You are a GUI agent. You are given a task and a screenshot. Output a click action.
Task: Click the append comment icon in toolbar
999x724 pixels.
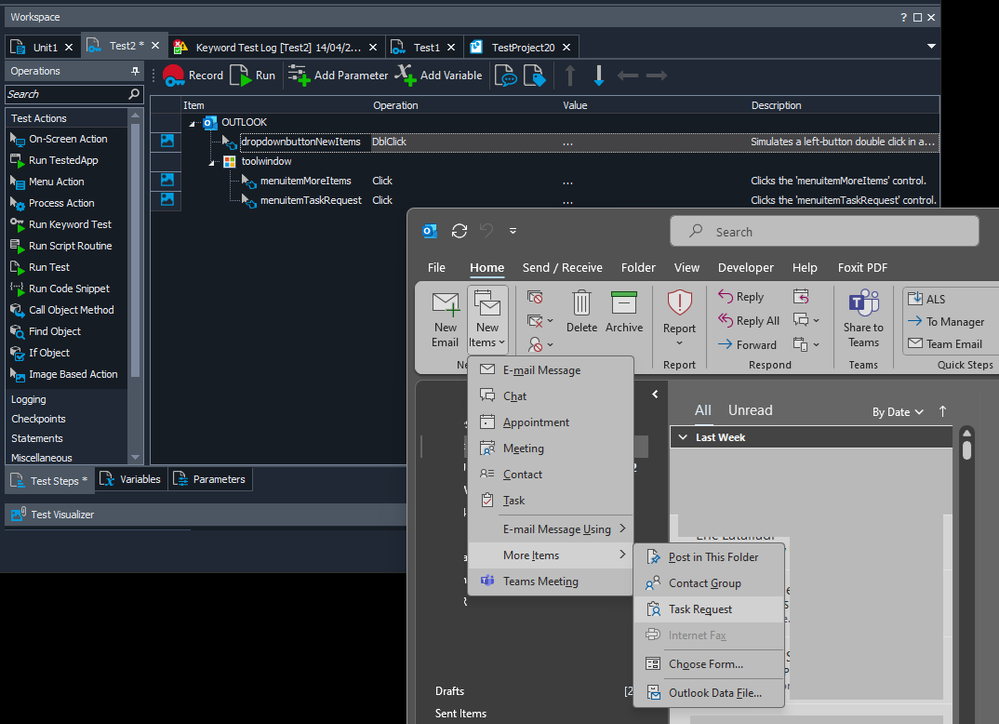pos(506,75)
